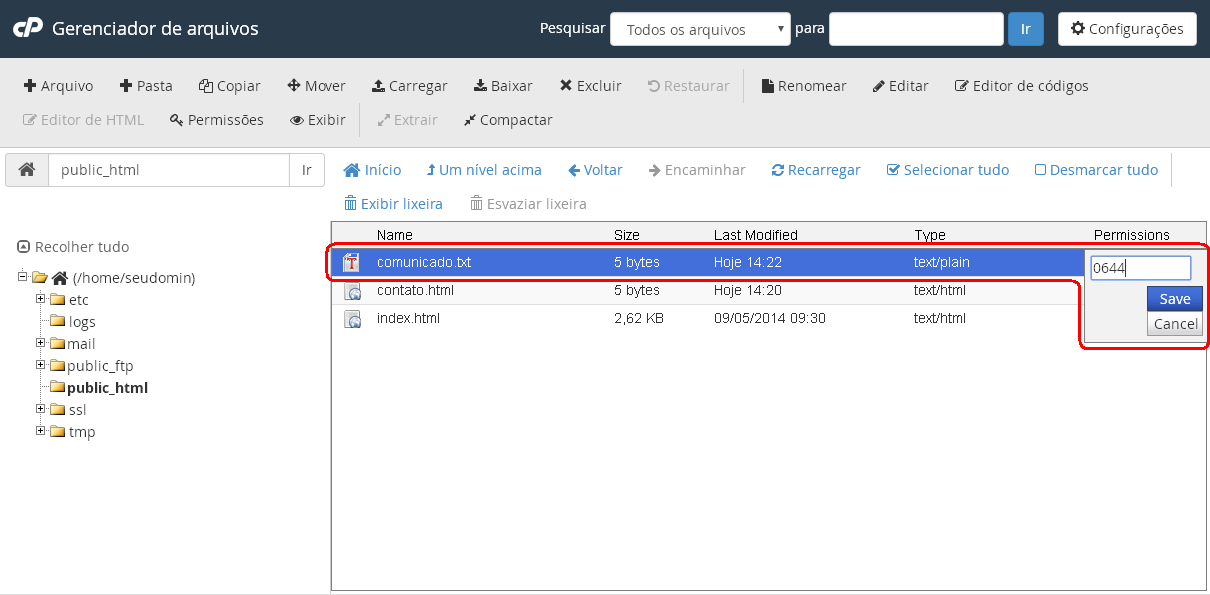
Task: Click the Copiar toolbar button
Action: pos(230,86)
